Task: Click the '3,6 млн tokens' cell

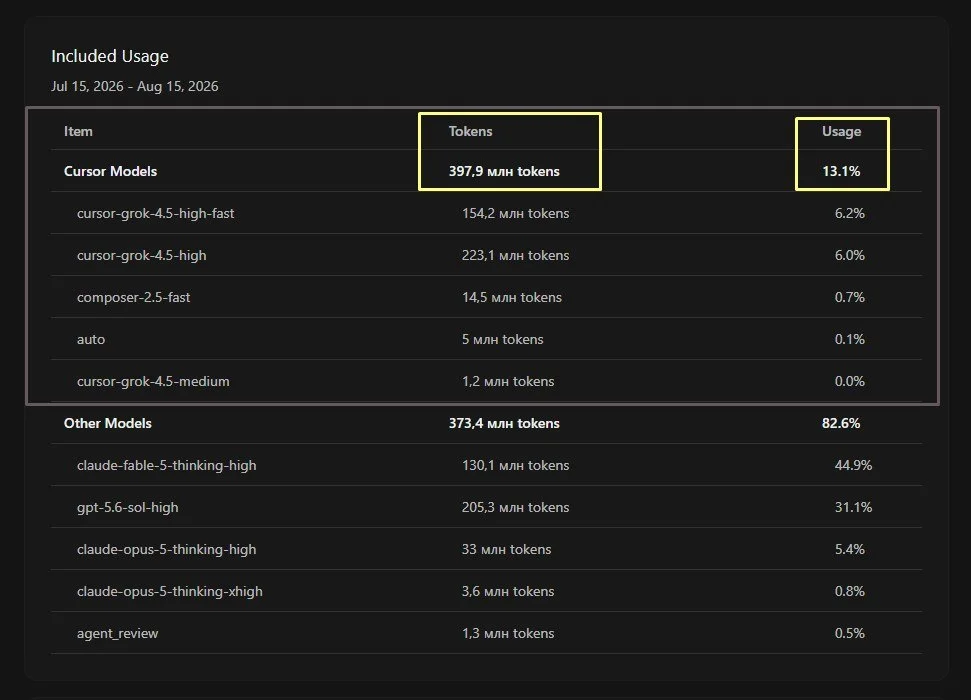Action: (x=508, y=592)
